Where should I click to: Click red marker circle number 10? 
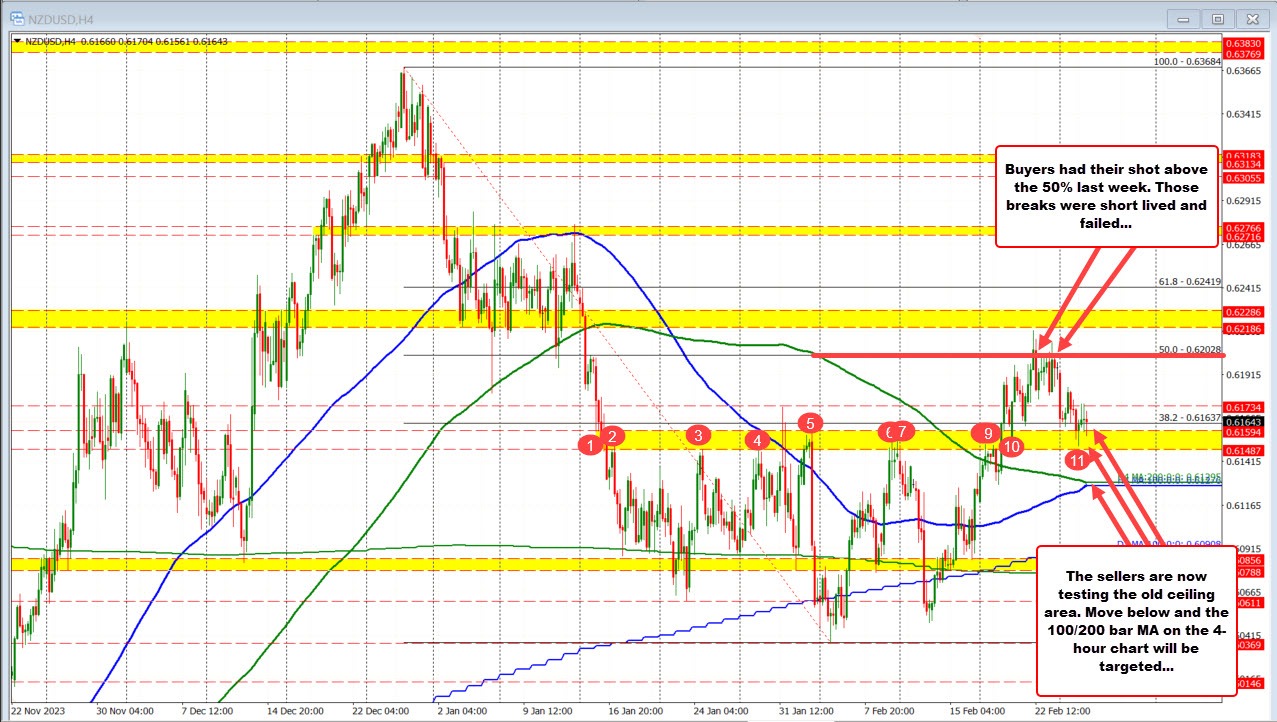click(1011, 445)
